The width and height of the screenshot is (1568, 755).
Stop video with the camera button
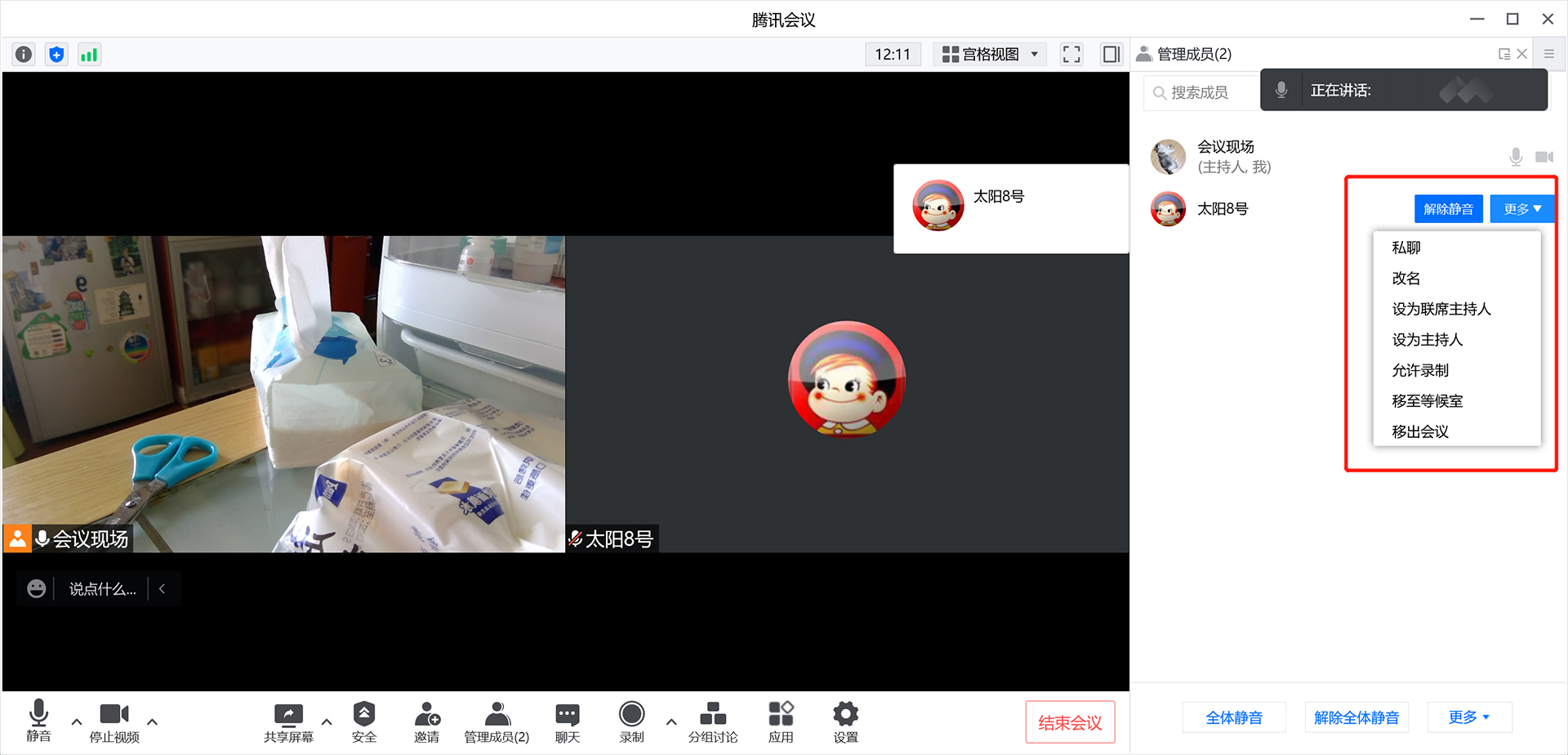point(114,722)
